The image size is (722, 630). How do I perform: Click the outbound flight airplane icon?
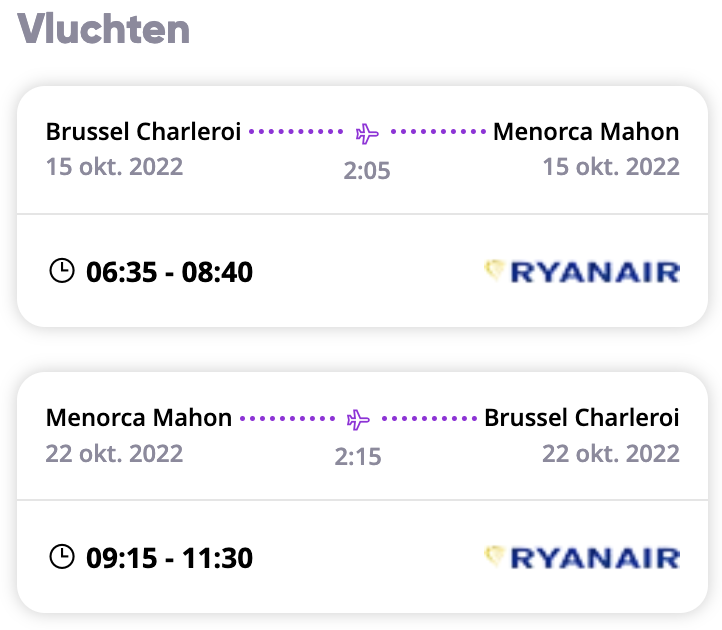[x=367, y=134]
